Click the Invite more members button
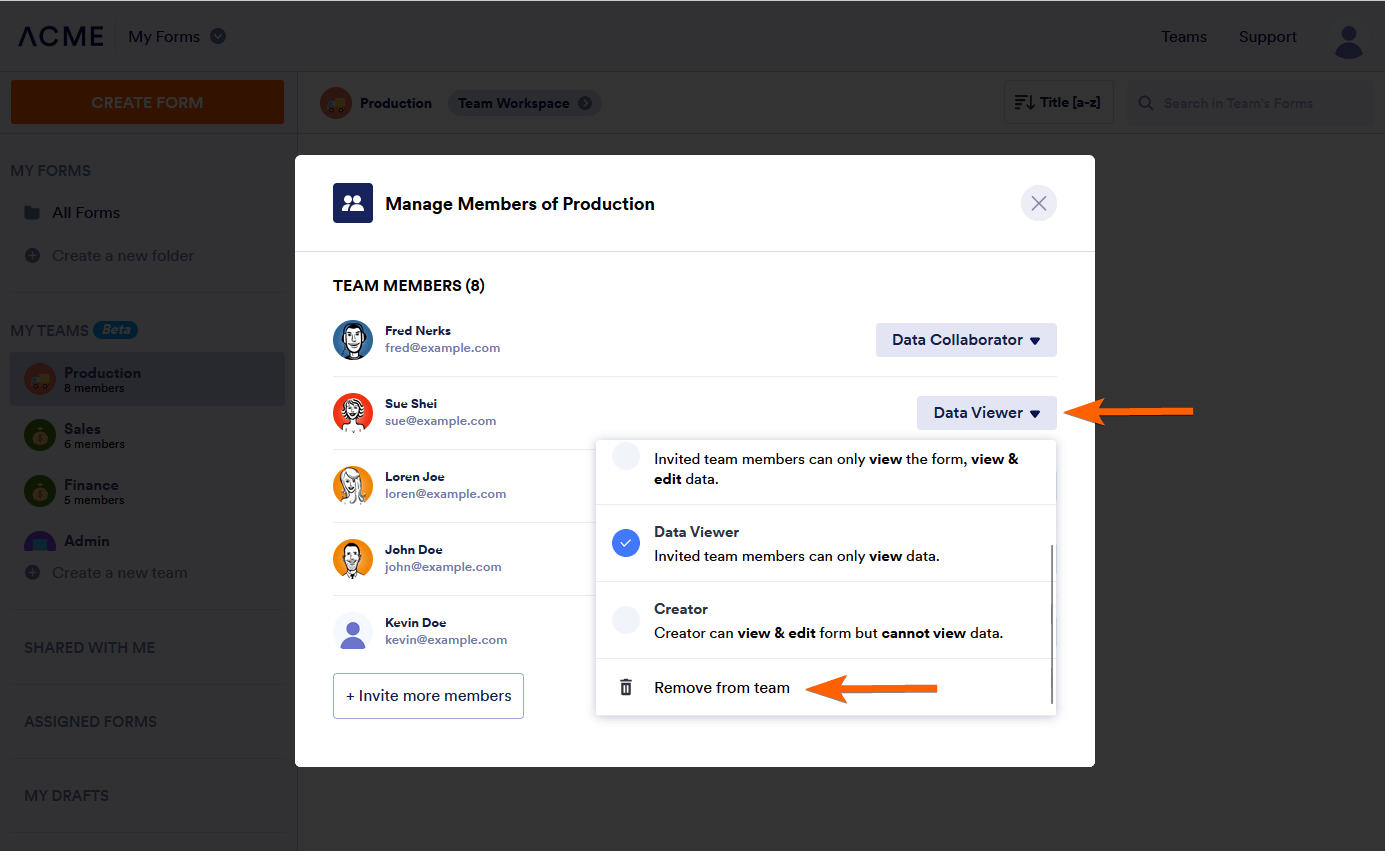The image size is (1385, 851). click(428, 696)
